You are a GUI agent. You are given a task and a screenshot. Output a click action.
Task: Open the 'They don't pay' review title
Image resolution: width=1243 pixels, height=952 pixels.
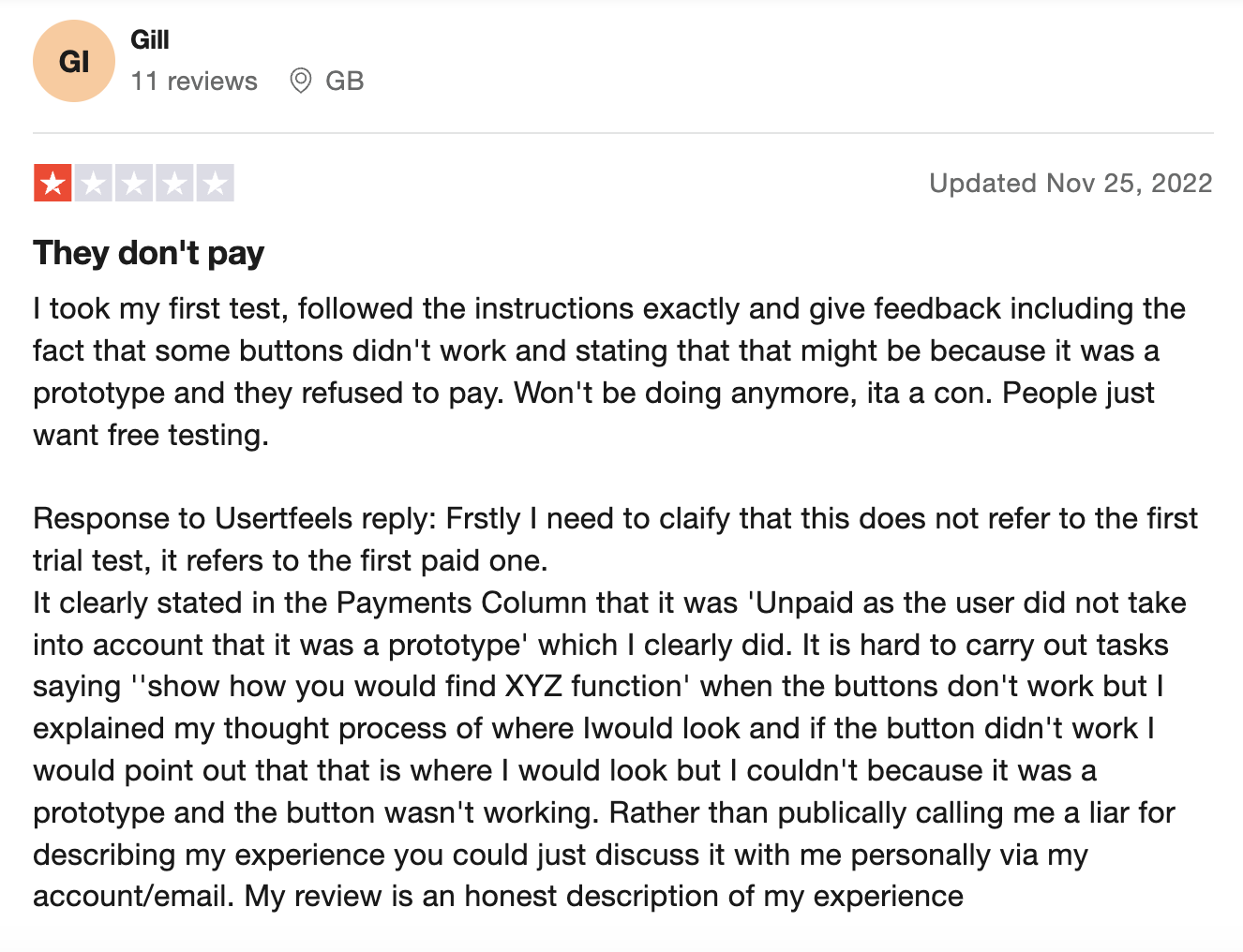click(149, 253)
